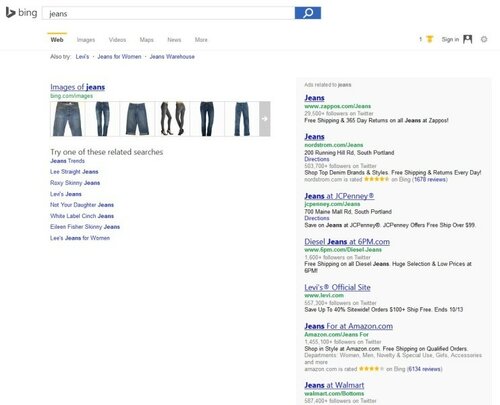The width and height of the screenshot is (500, 405).
Task: Open the first jeans thumbnail
Action: click(67, 119)
